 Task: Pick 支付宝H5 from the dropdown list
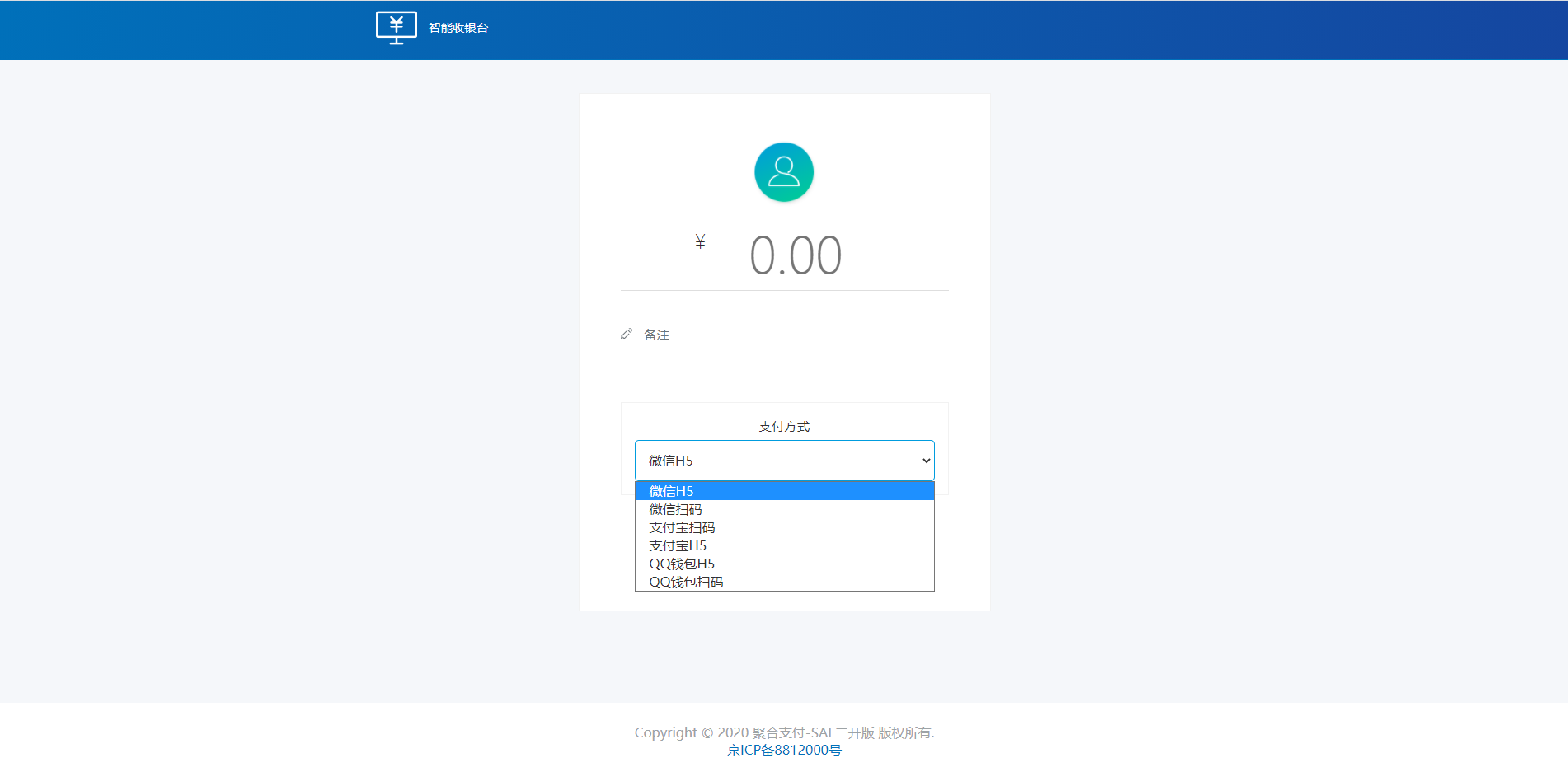tap(678, 545)
